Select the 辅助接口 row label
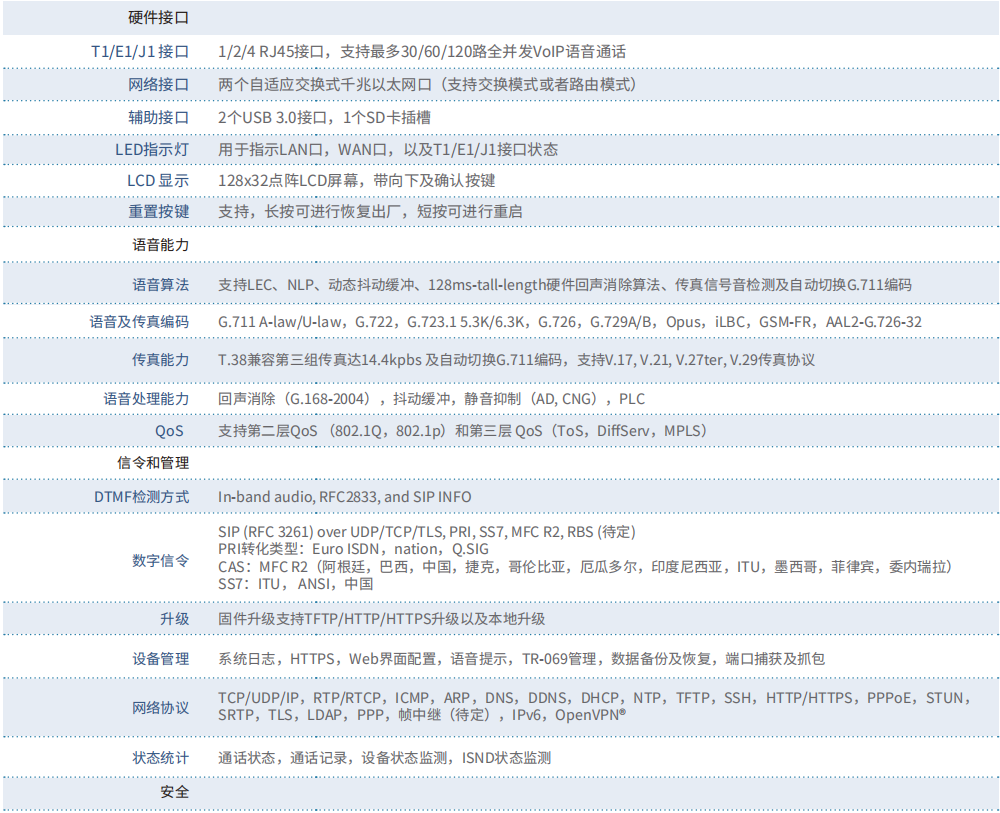Screen dimensions: 1000x813 159,117
